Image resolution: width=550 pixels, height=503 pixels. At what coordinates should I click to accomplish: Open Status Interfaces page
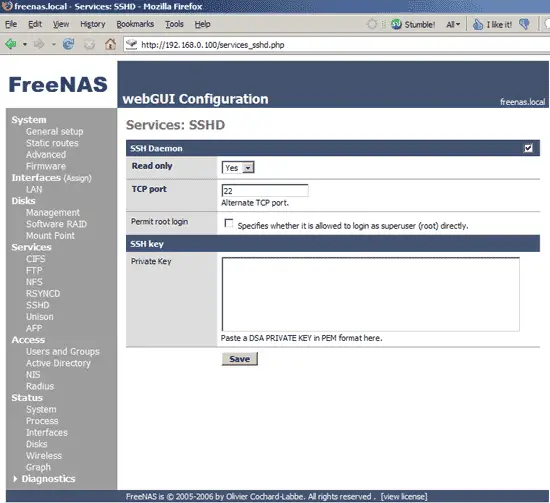(x=47, y=432)
